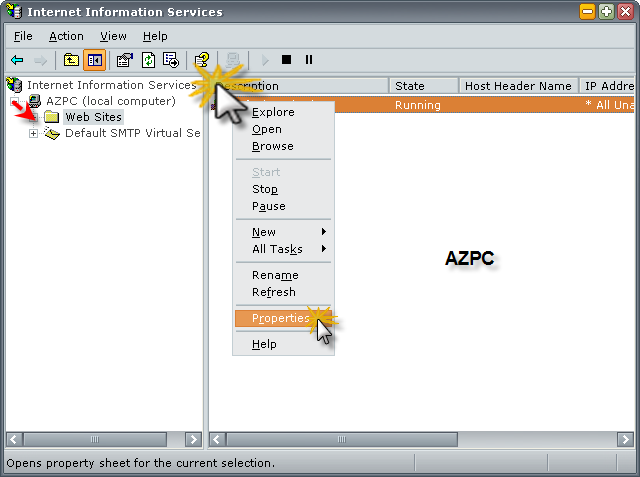The width and height of the screenshot is (640, 477).
Task: Click the Help toolbar icon
Action: (x=201, y=60)
